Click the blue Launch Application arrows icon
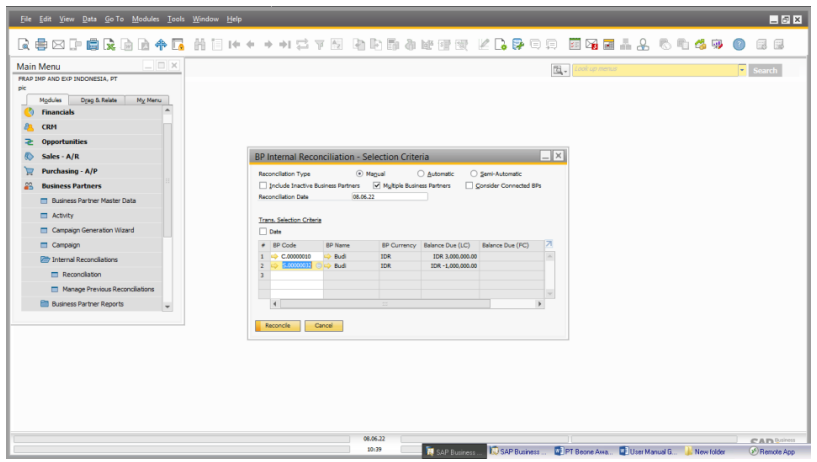This screenshot has height=462, width=817. coord(161,44)
